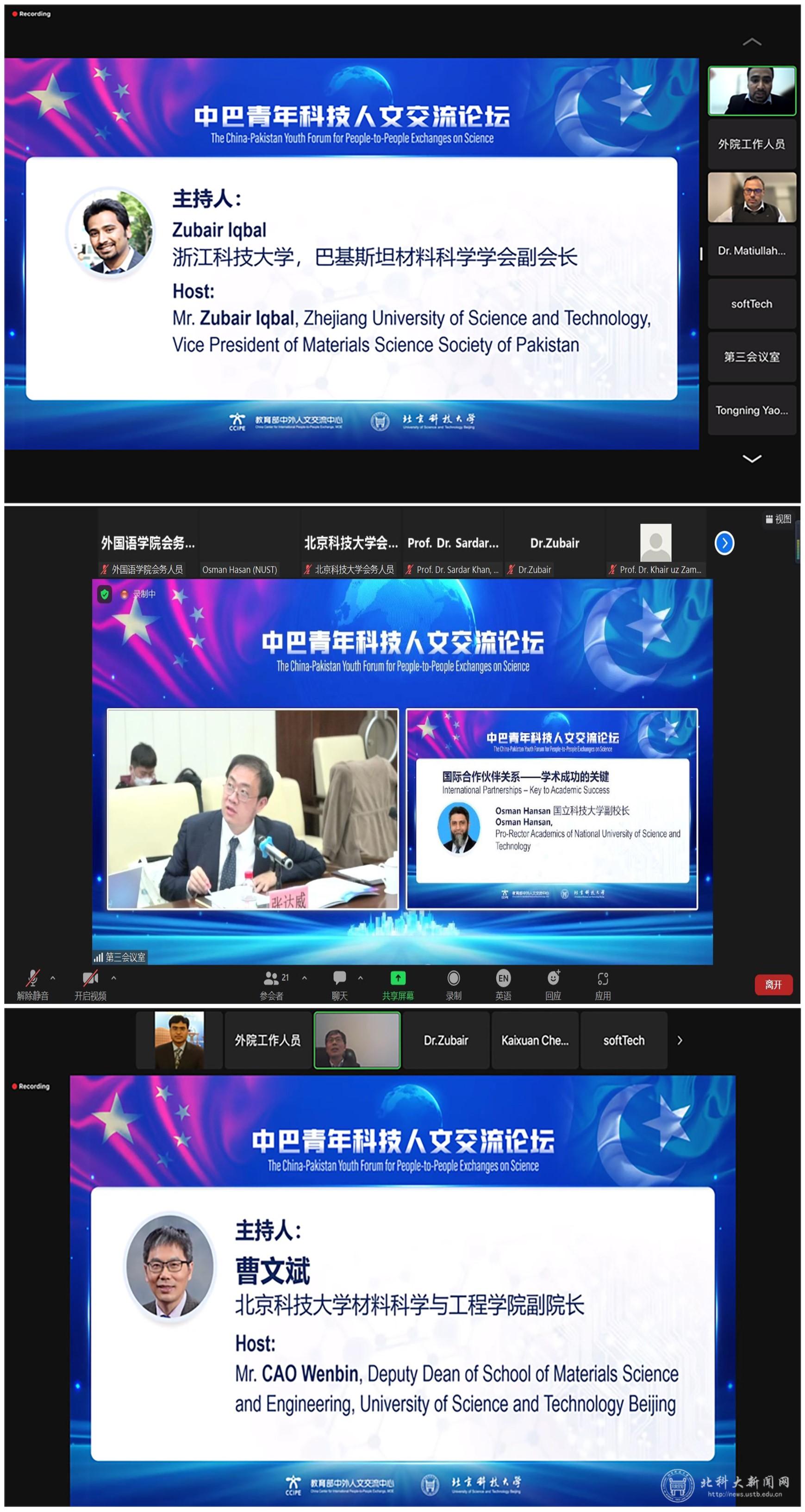Click the red leave meeting (离开) button
805x1512 pixels.
774,985
